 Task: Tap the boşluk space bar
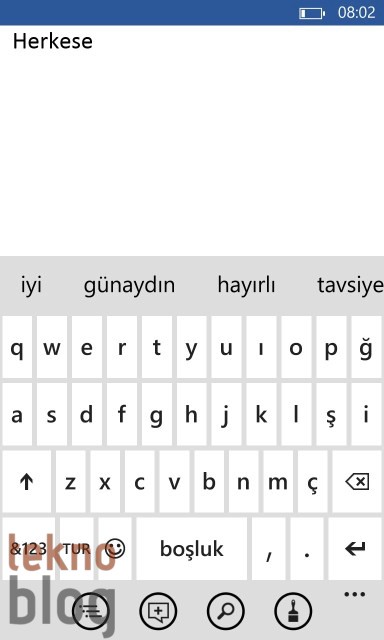coord(191,549)
